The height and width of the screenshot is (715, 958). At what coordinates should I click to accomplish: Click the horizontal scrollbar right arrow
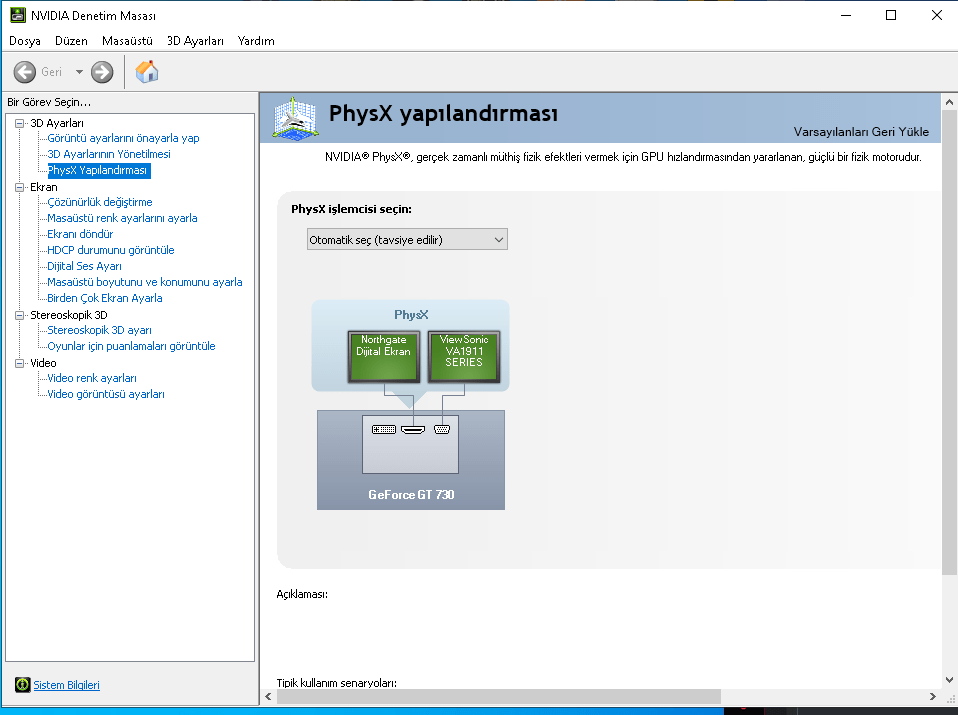(x=932, y=696)
